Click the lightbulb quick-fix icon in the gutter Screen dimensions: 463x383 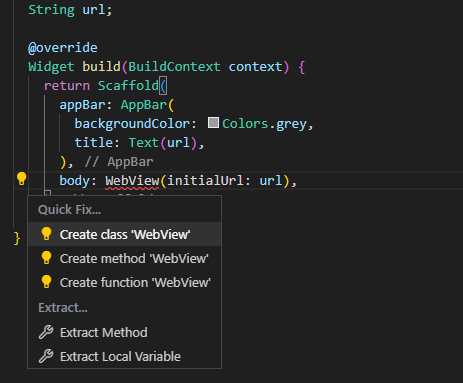click(22, 179)
